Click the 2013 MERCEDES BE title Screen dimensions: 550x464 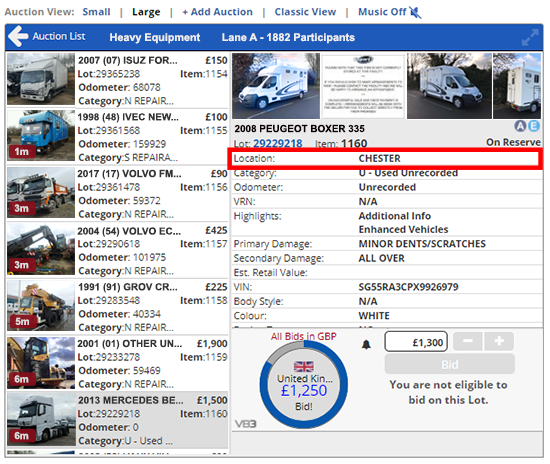130,401
